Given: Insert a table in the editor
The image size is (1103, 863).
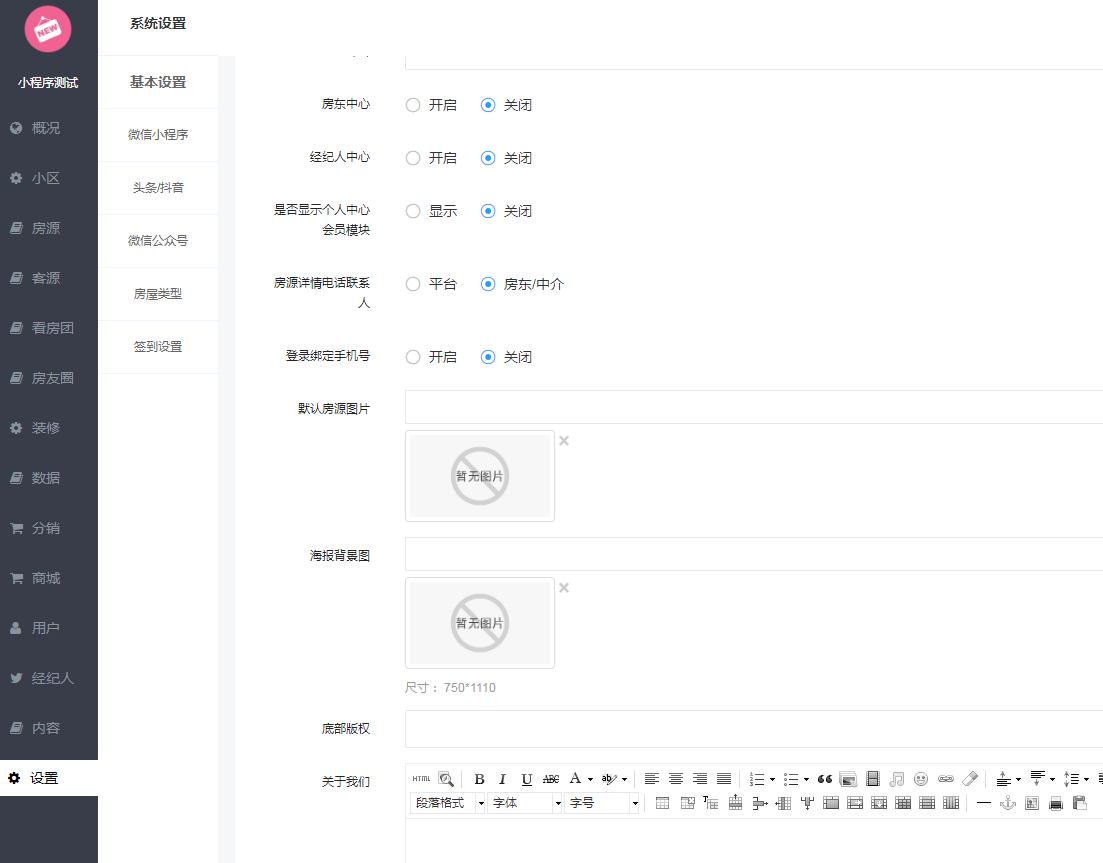Looking at the screenshot, I should [661, 801].
